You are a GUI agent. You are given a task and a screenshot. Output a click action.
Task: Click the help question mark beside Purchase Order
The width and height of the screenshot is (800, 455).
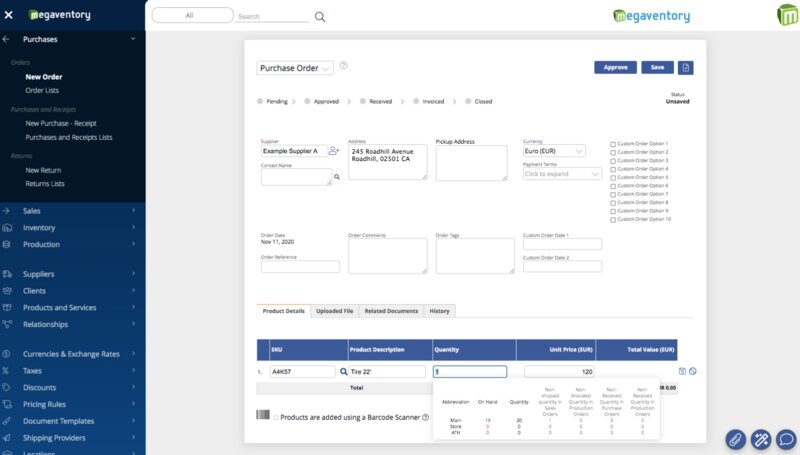point(343,65)
